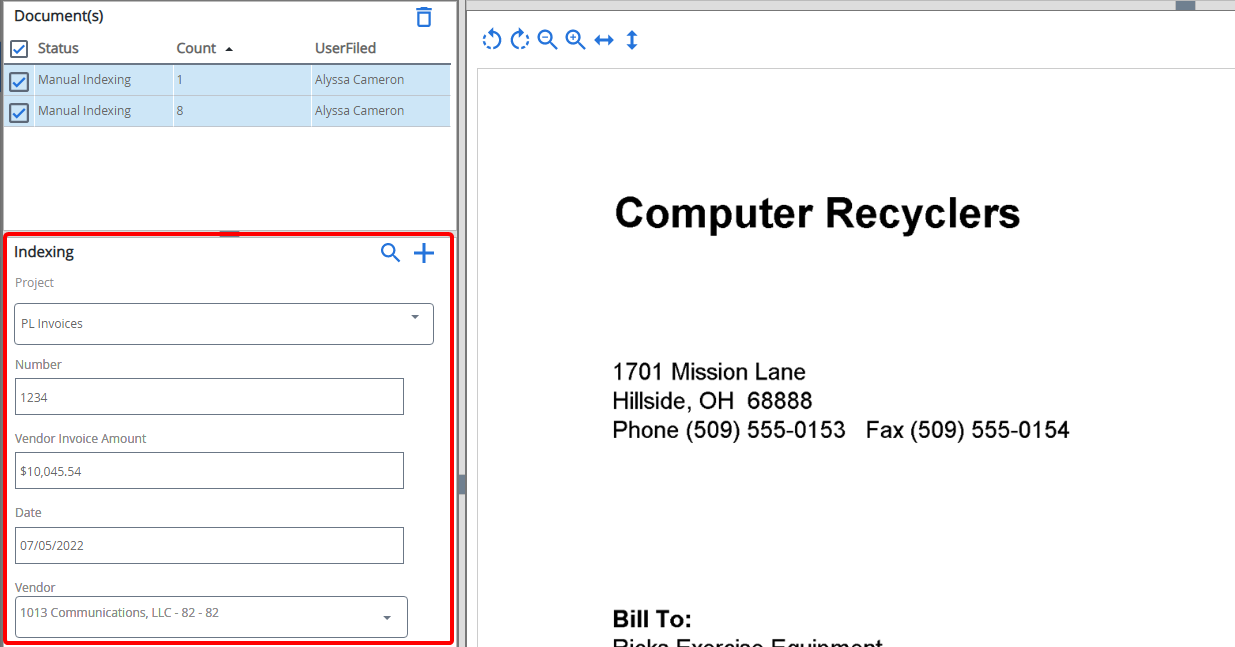Screen dimensions: 1235x647
Task: Click the Number field containing 1234
Action: coord(210,397)
